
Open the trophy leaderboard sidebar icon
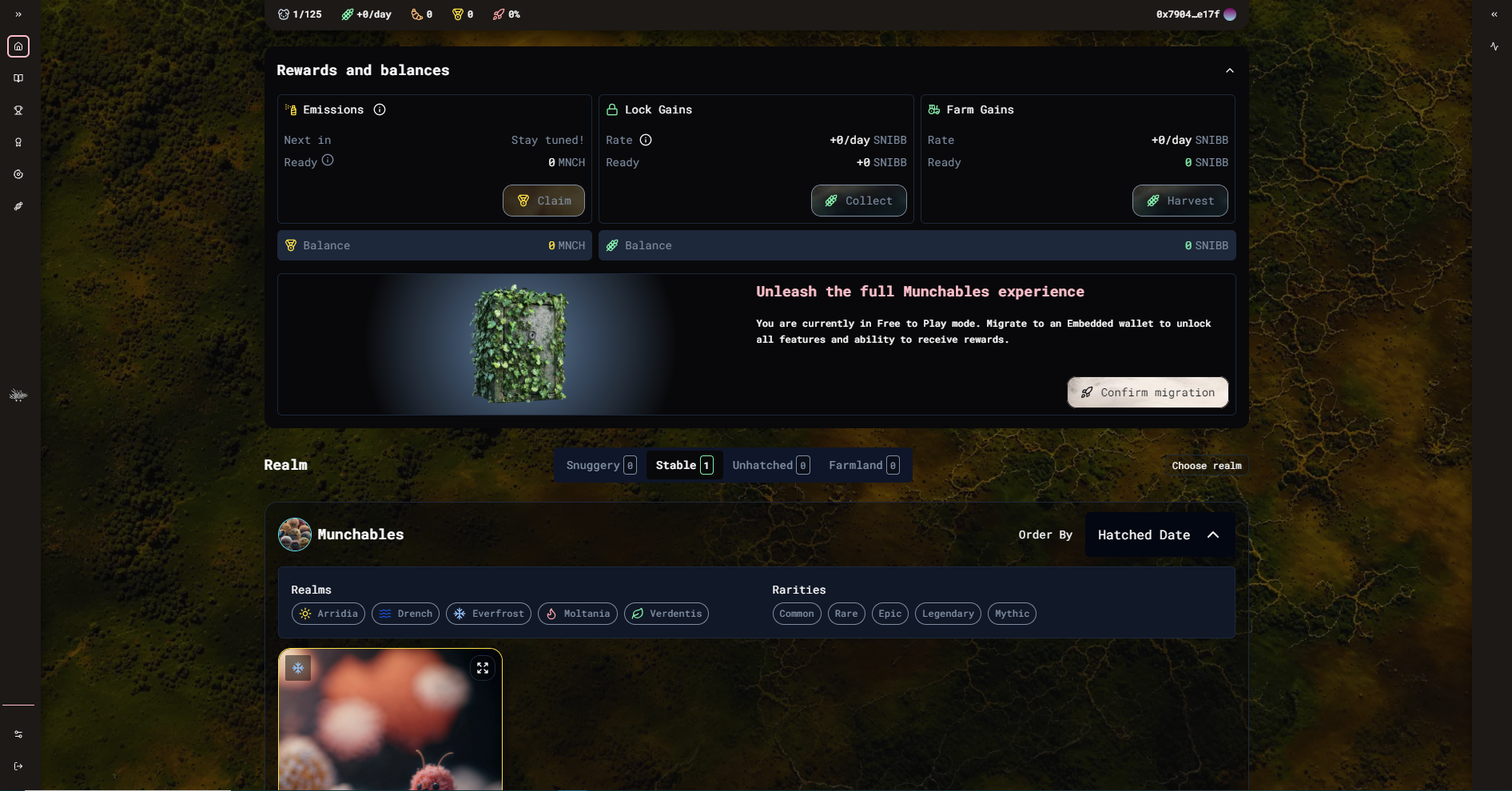point(18,110)
